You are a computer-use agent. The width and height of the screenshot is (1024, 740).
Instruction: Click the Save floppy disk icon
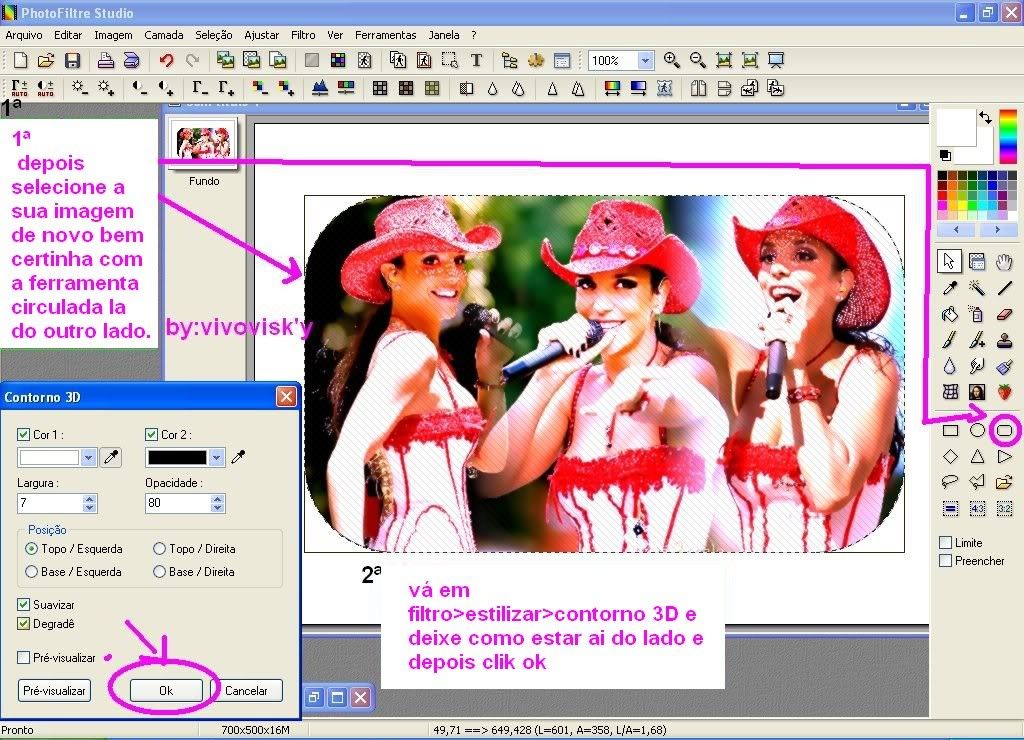(73, 60)
